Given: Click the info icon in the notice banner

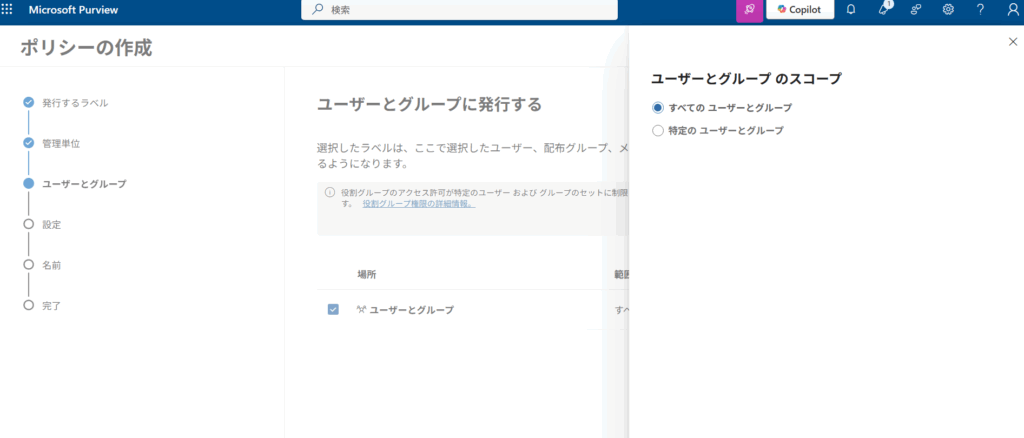Looking at the screenshot, I should (x=330, y=192).
